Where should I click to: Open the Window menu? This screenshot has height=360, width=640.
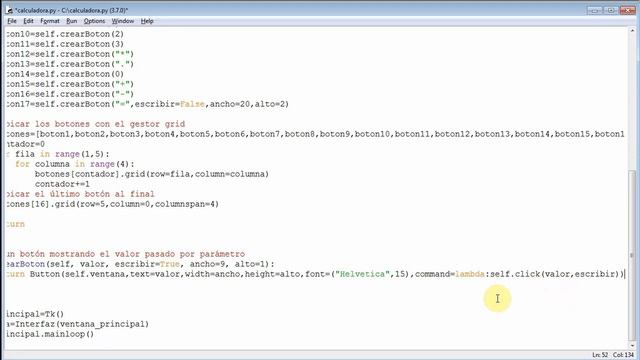(123, 21)
